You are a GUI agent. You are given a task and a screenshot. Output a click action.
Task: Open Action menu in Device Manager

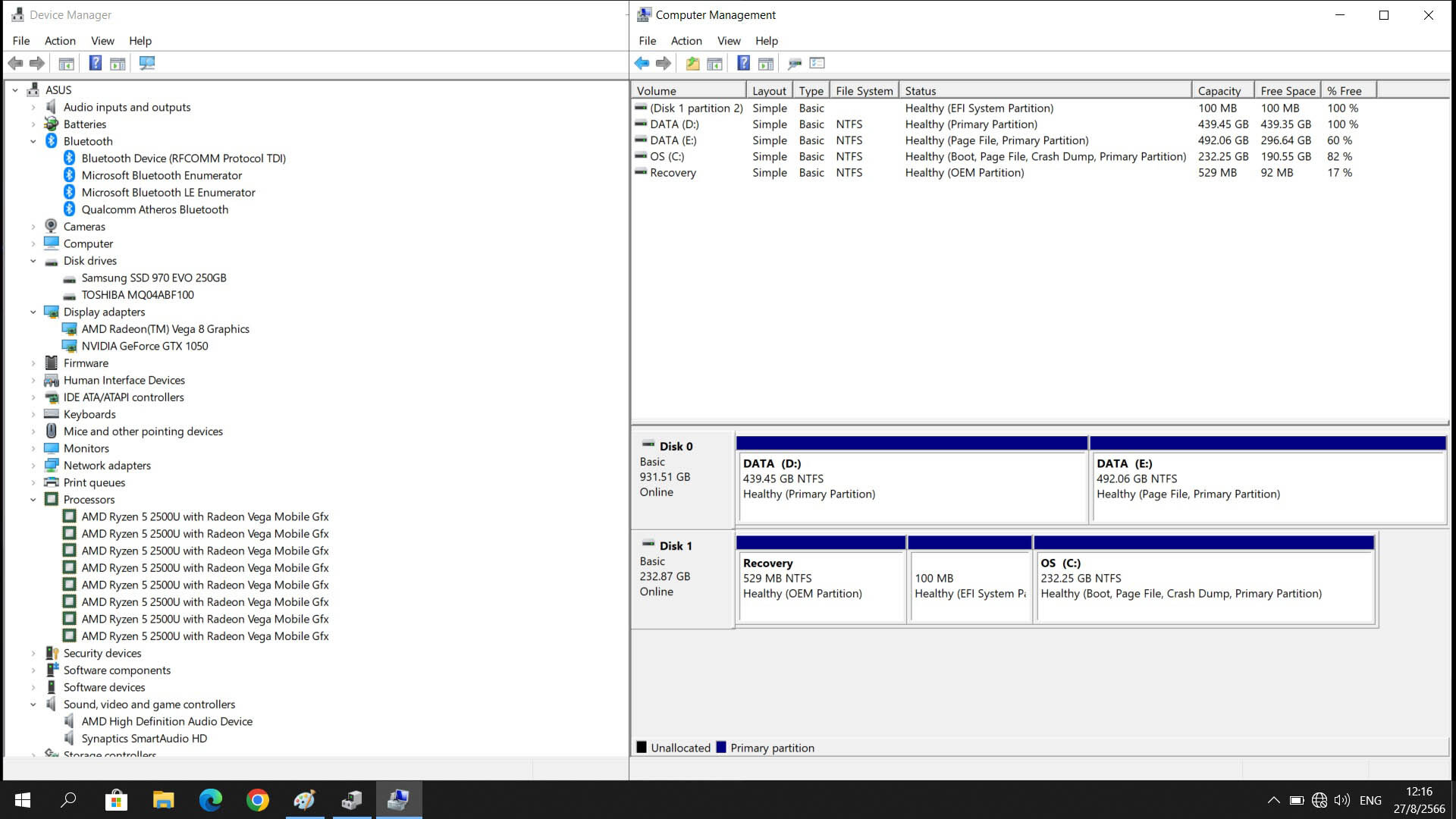click(x=60, y=41)
